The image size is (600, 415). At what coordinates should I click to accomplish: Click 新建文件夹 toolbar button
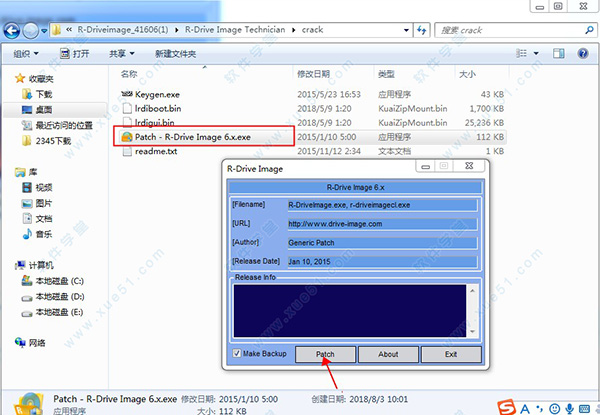point(176,54)
